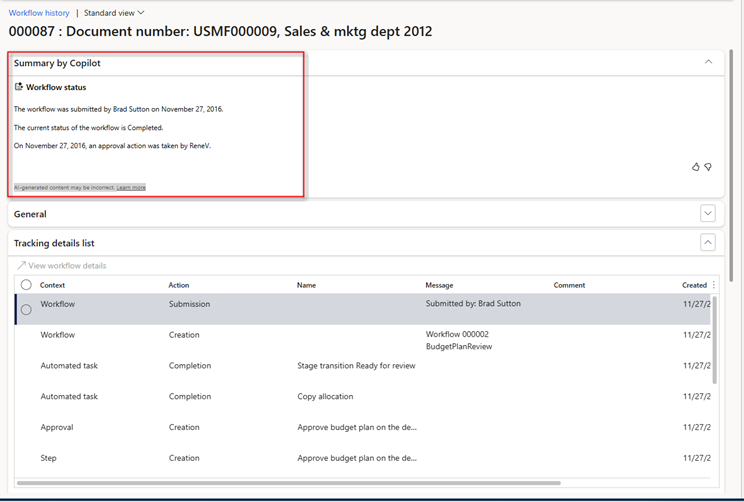Select the Submission row radio button

click(x=26, y=309)
